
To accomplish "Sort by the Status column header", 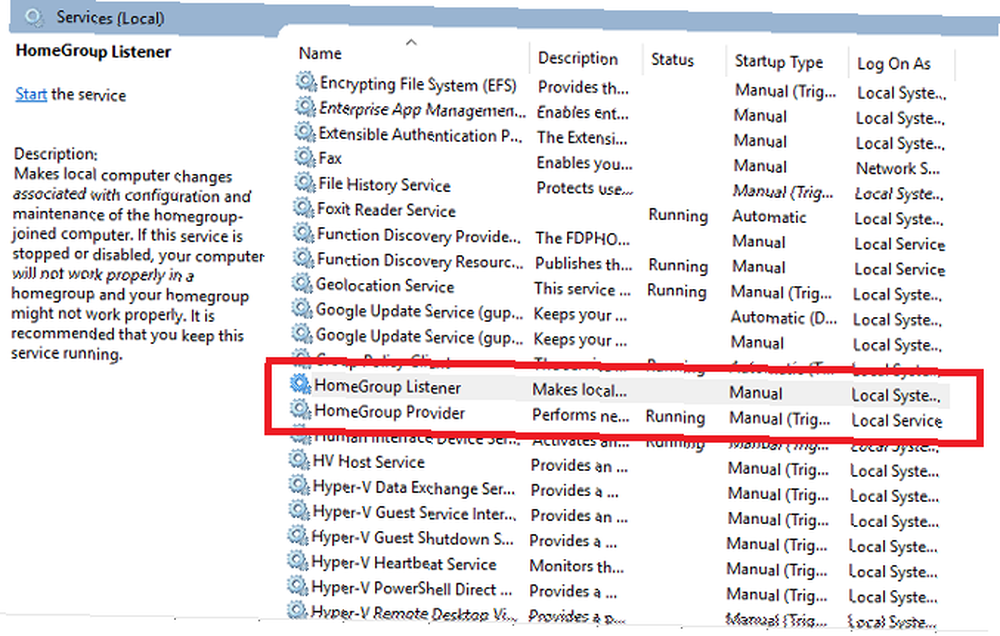I will point(672,60).
